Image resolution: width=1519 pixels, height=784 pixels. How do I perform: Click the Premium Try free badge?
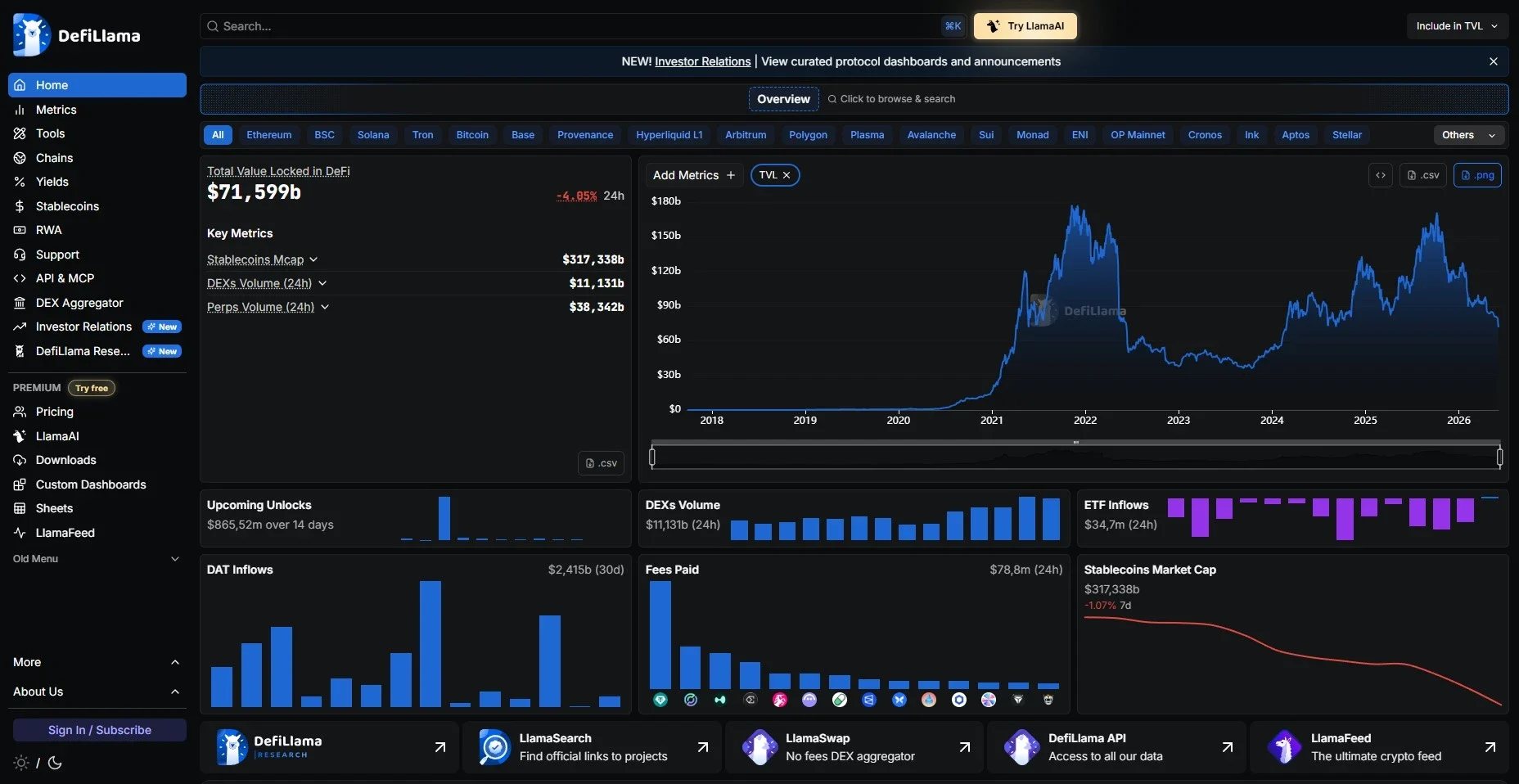click(92, 388)
